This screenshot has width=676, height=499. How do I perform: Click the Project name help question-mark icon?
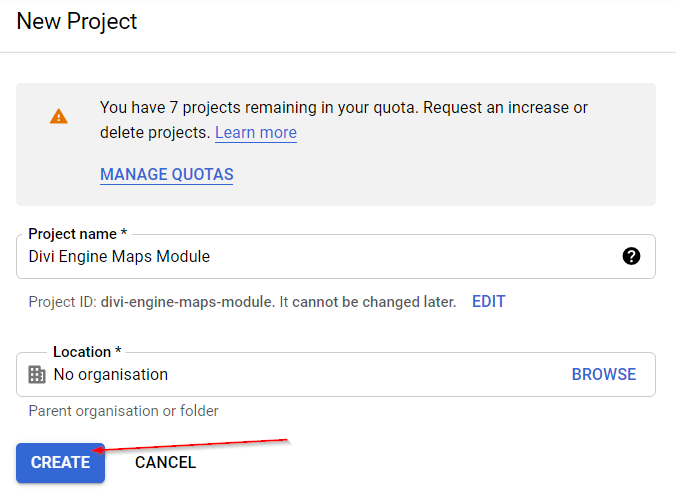[631, 256]
